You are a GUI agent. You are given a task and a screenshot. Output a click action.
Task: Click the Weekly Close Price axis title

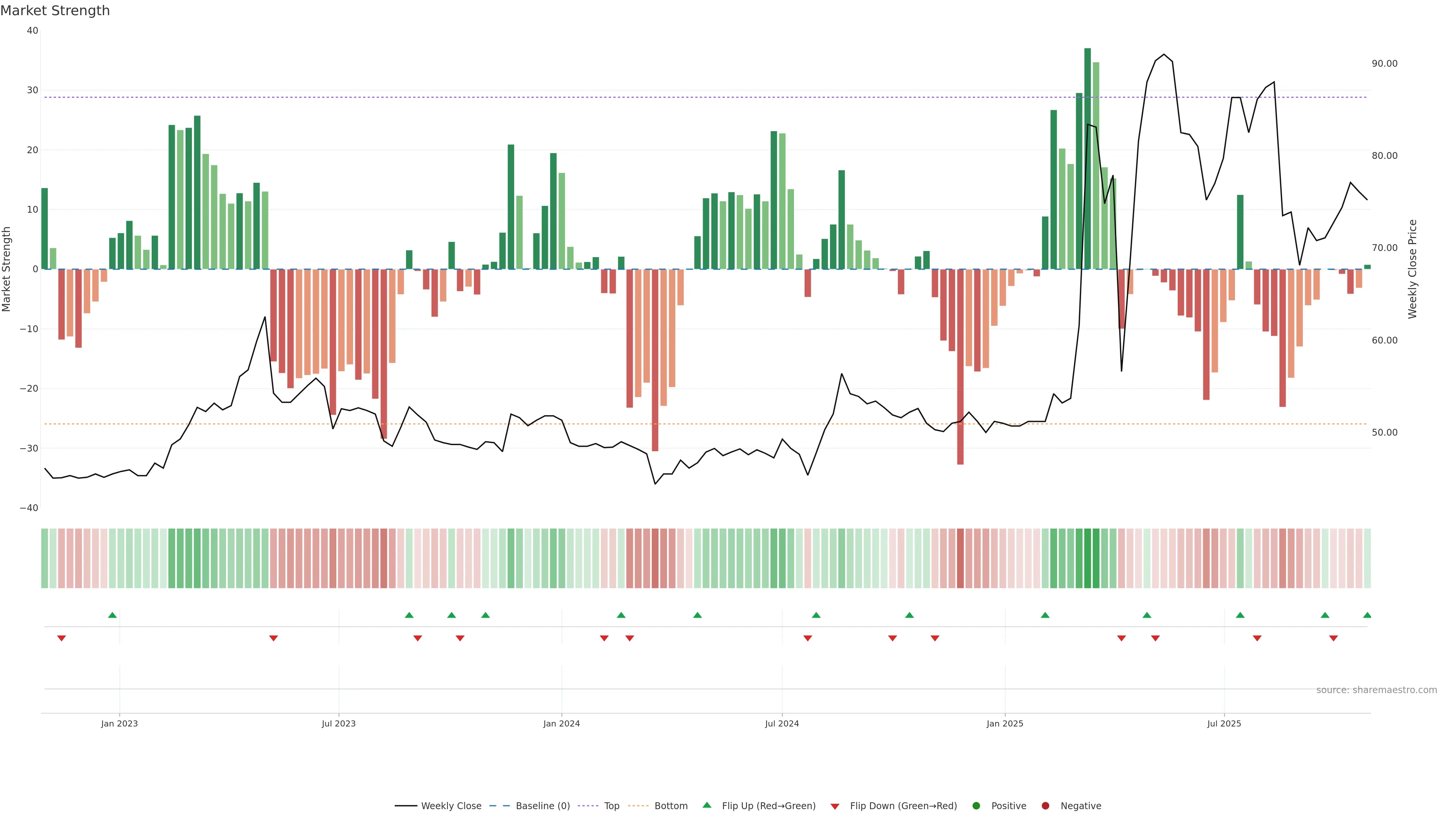click(1412, 269)
